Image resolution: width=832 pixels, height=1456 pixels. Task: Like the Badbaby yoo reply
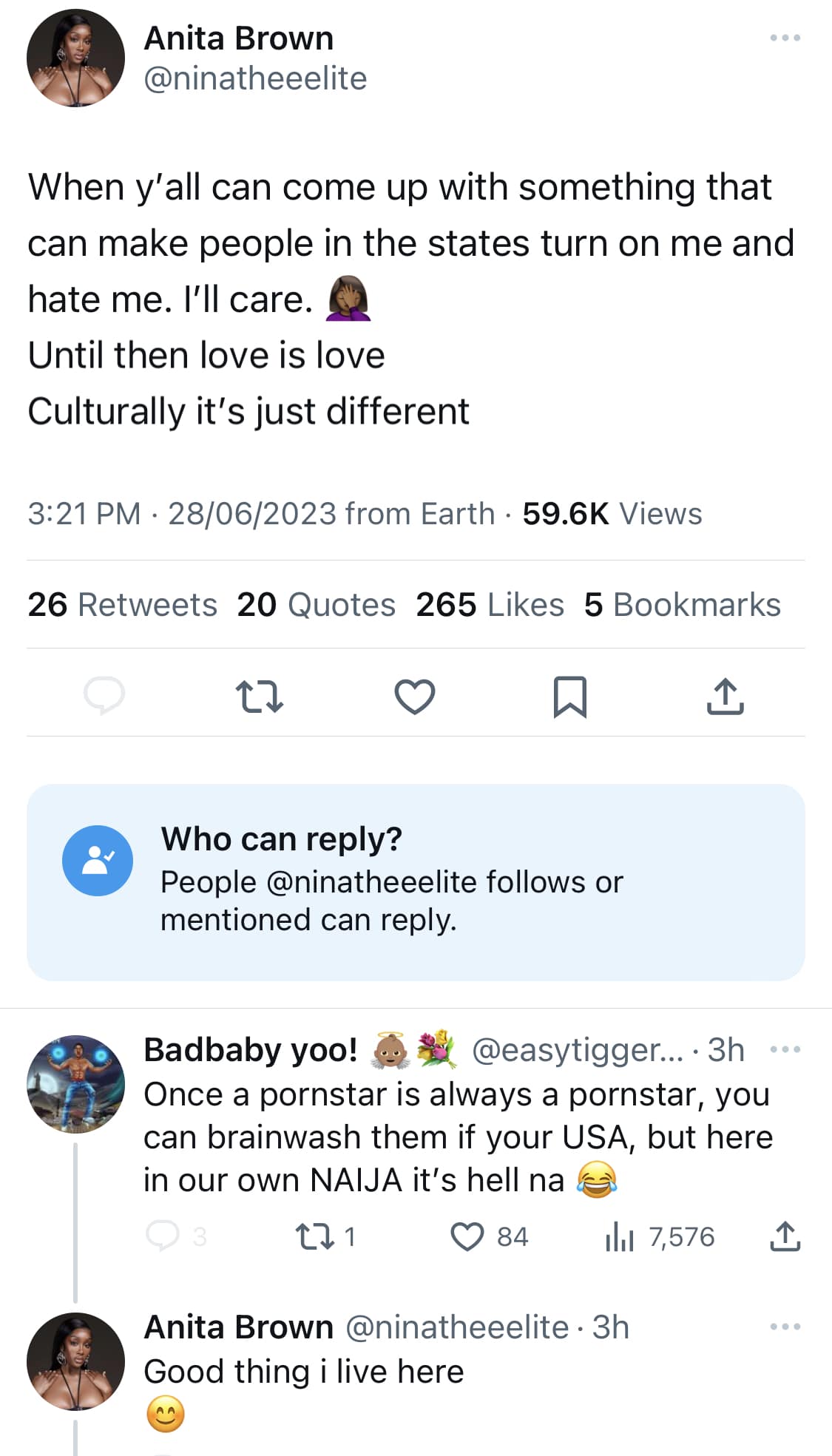(467, 1236)
